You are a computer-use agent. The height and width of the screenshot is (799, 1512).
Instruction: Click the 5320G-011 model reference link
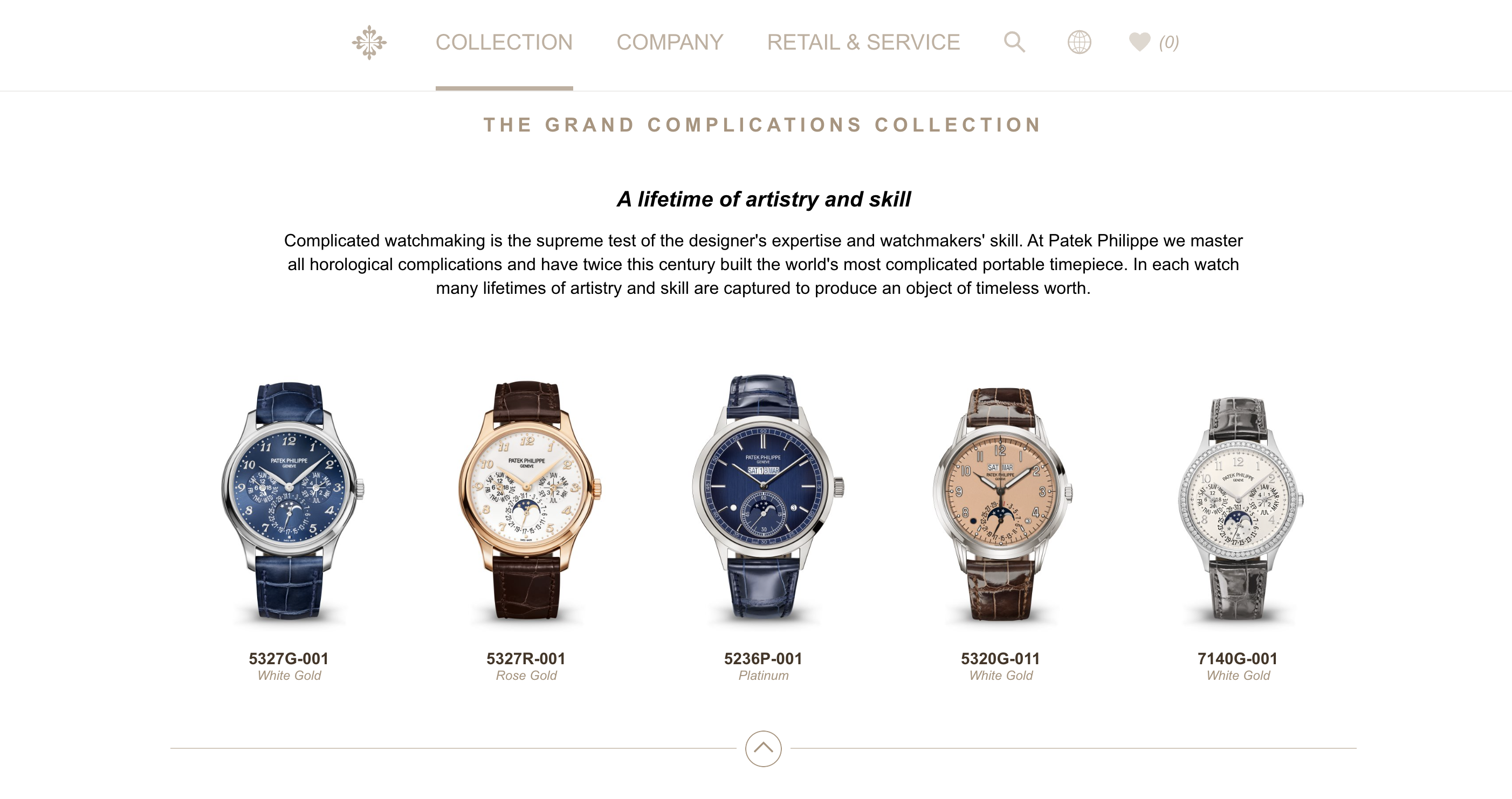pos(1000,659)
